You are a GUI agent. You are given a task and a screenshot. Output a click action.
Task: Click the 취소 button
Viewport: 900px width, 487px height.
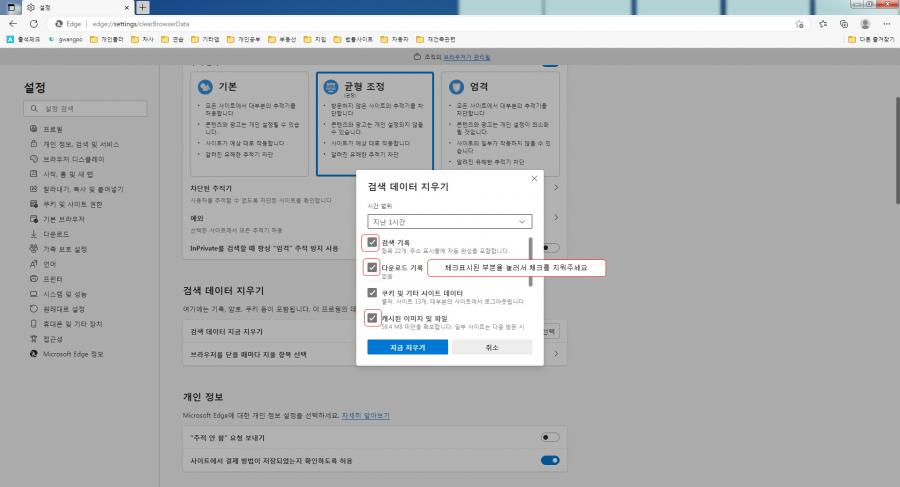coord(491,348)
